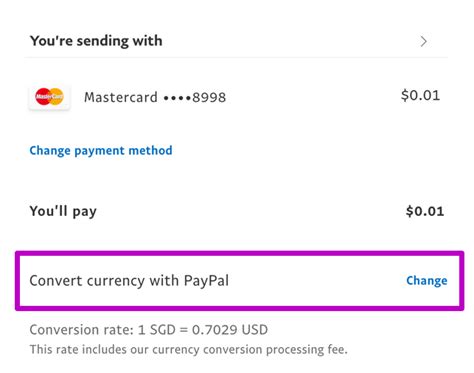This screenshot has width=474, height=373.
Task: Click the Conversion rate 1 SGD line
Action: [149, 330]
